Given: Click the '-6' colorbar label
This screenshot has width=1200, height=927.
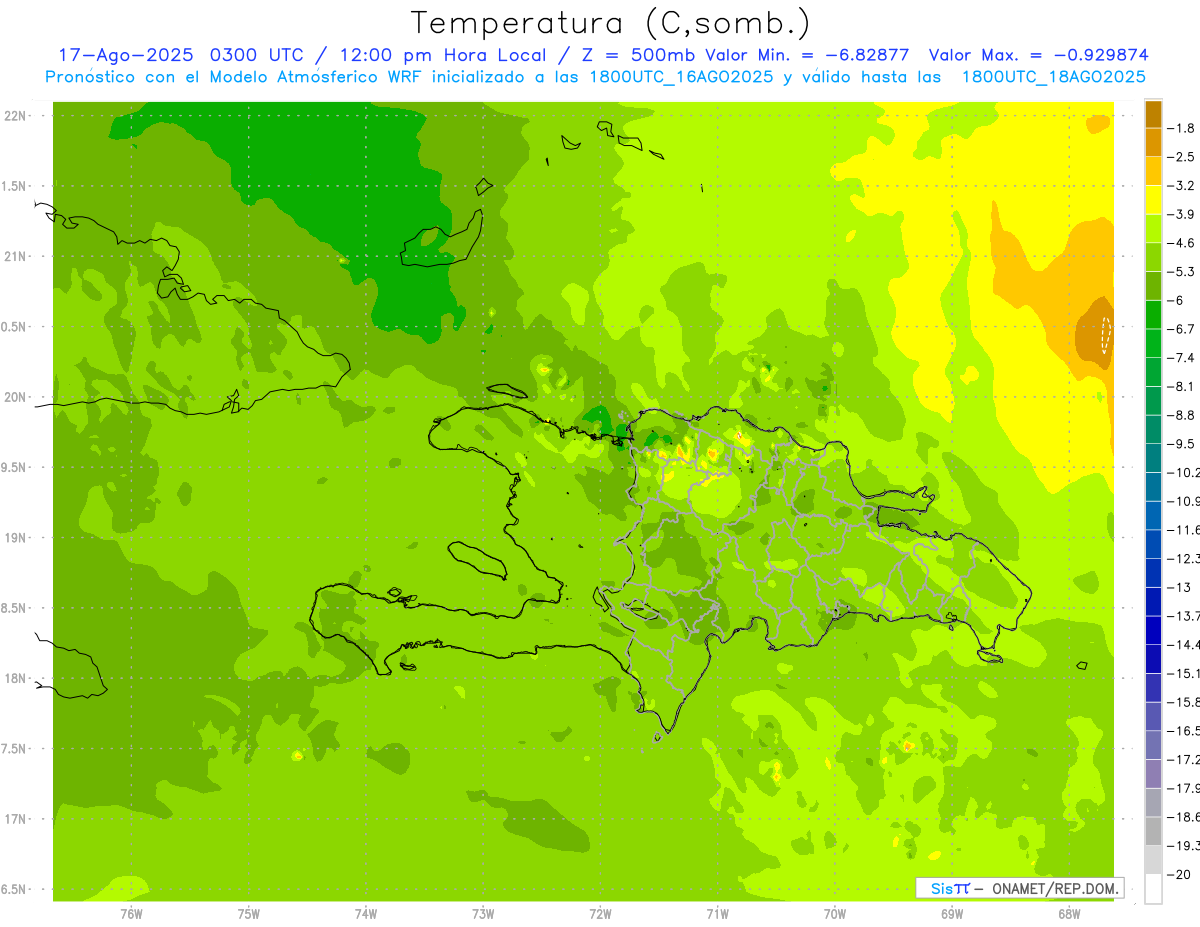Looking at the screenshot, I should point(1175,300).
